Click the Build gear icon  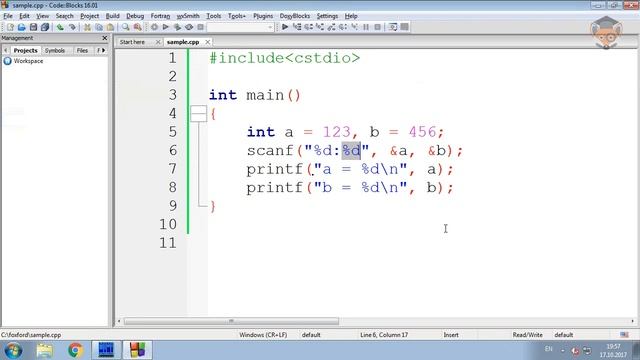click(154, 27)
